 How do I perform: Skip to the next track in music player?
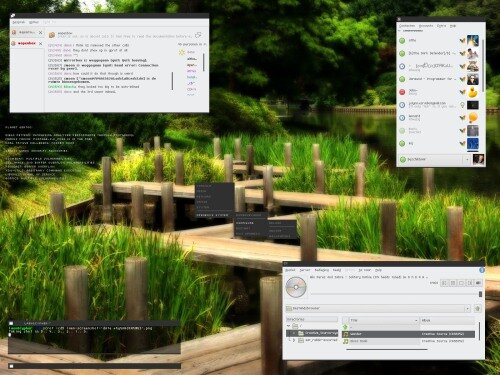pyautogui.click(x=470, y=283)
